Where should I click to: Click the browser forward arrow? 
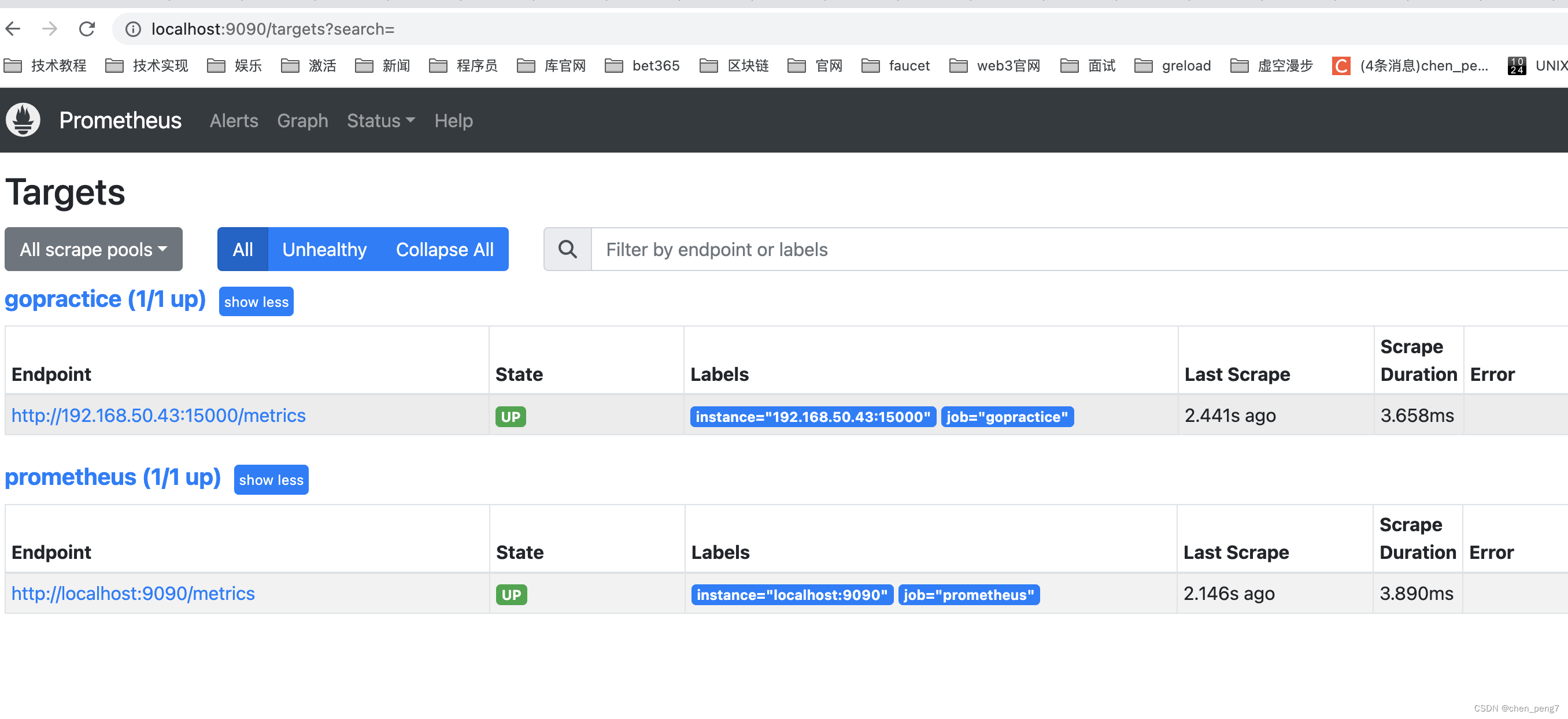(x=50, y=28)
